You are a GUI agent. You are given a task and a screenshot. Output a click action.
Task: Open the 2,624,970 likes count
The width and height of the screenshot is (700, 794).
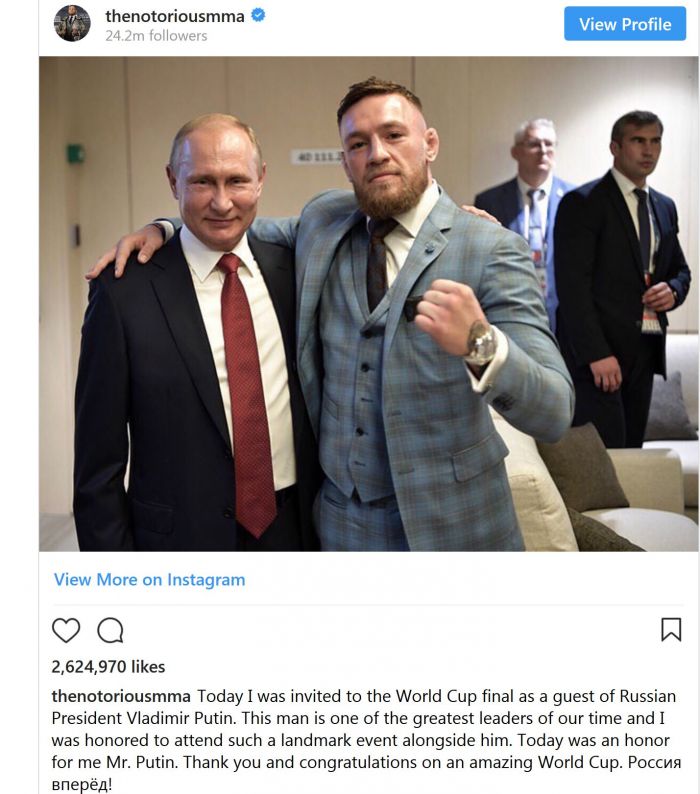click(108, 666)
